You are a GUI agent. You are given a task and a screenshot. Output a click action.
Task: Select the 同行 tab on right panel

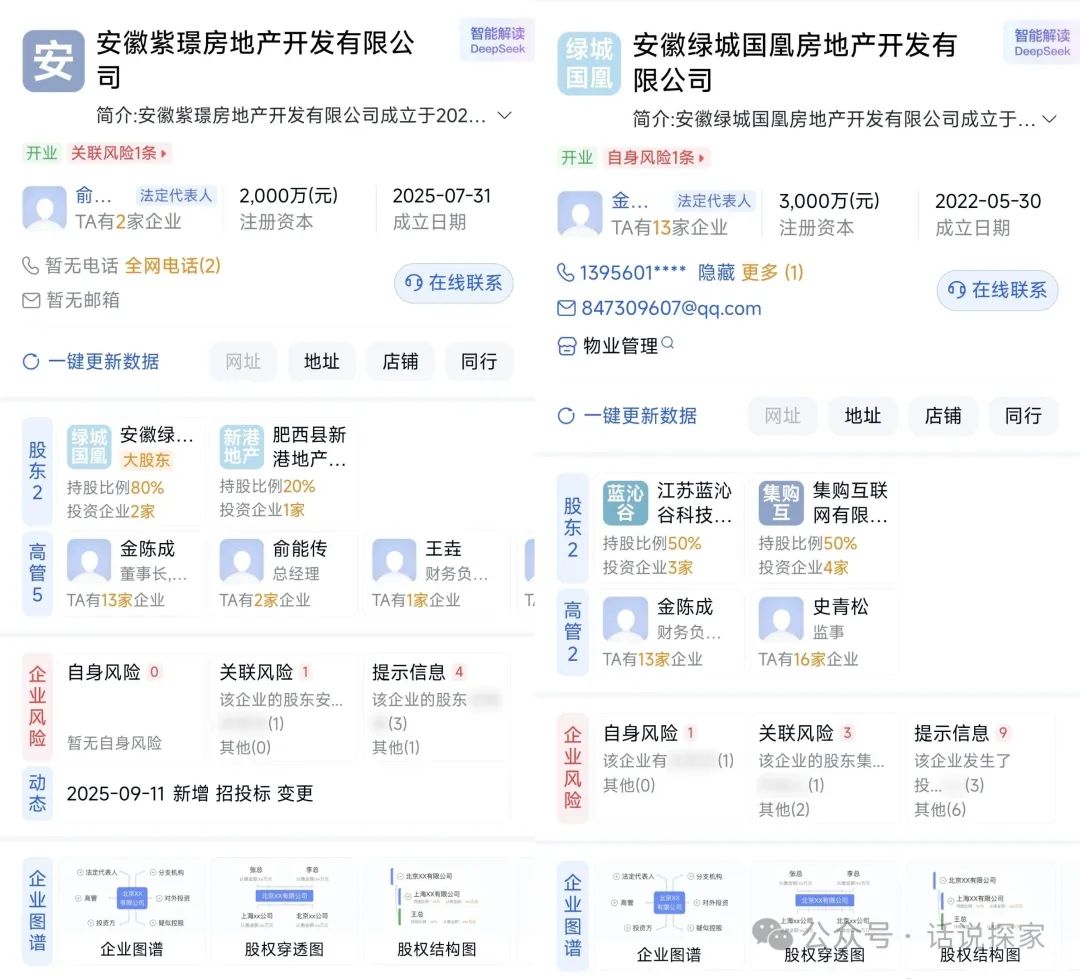coord(1023,416)
